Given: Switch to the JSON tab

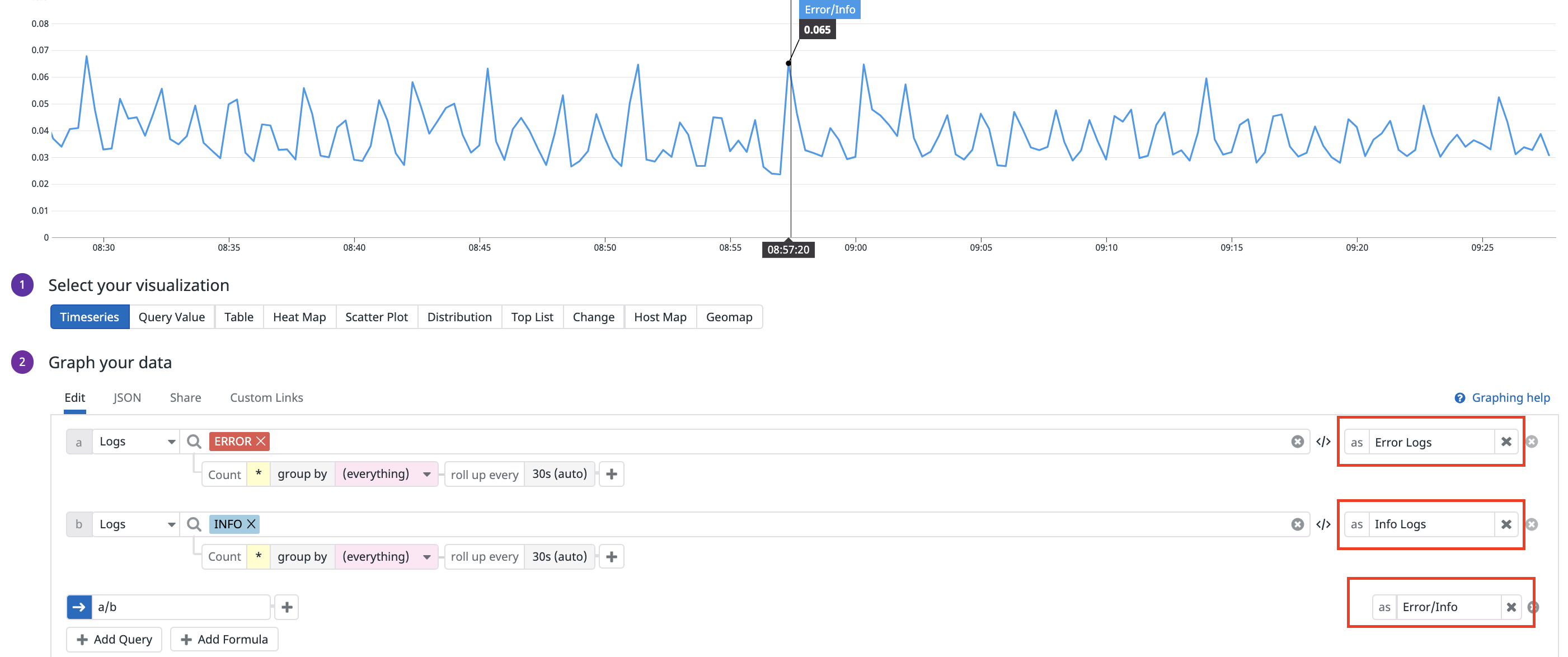Looking at the screenshot, I should (x=126, y=397).
